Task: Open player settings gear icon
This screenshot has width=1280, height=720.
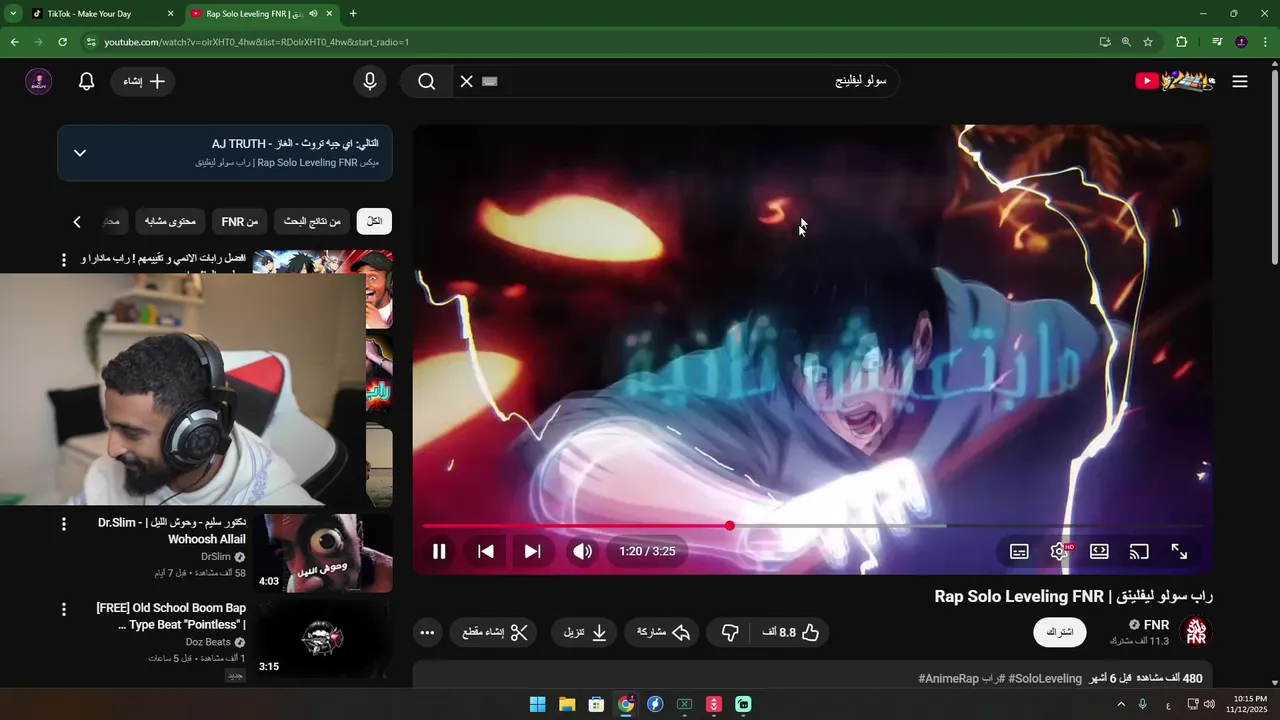Action: [1060, 551]
